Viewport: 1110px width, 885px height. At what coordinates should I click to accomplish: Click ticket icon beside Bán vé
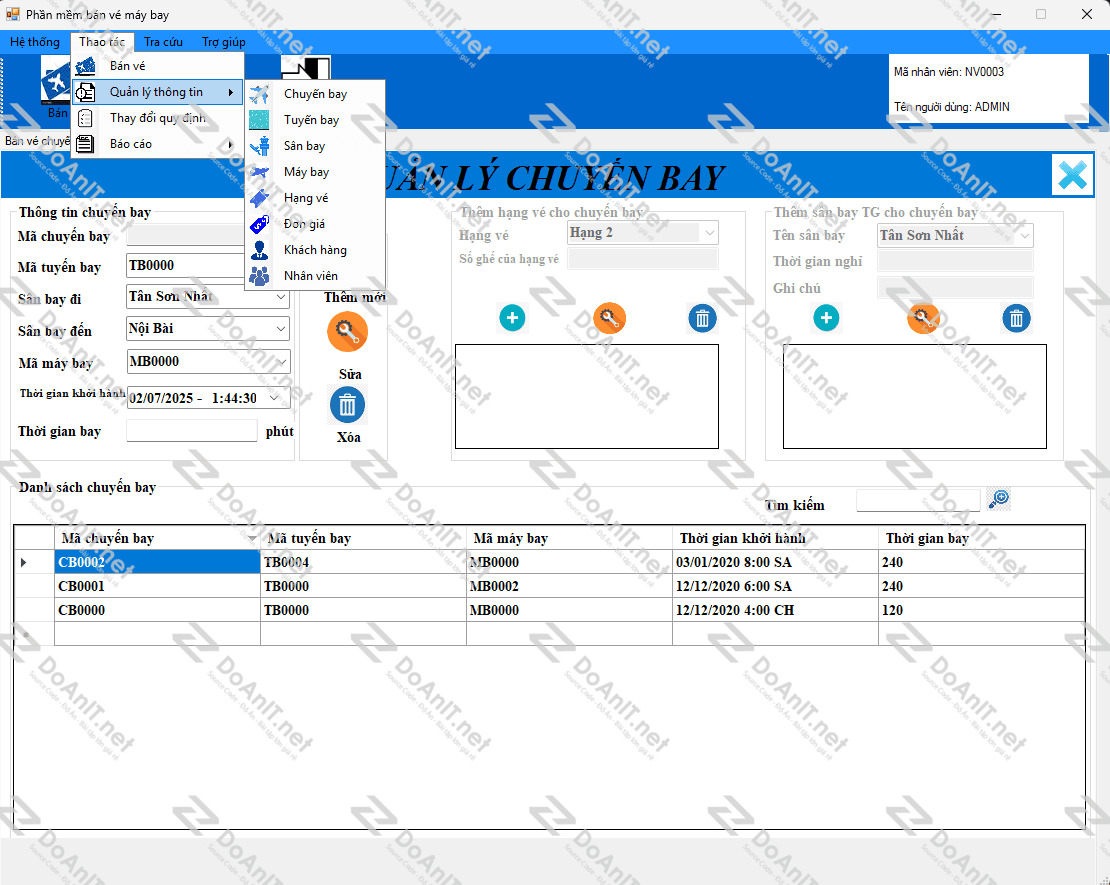point(86,66)
